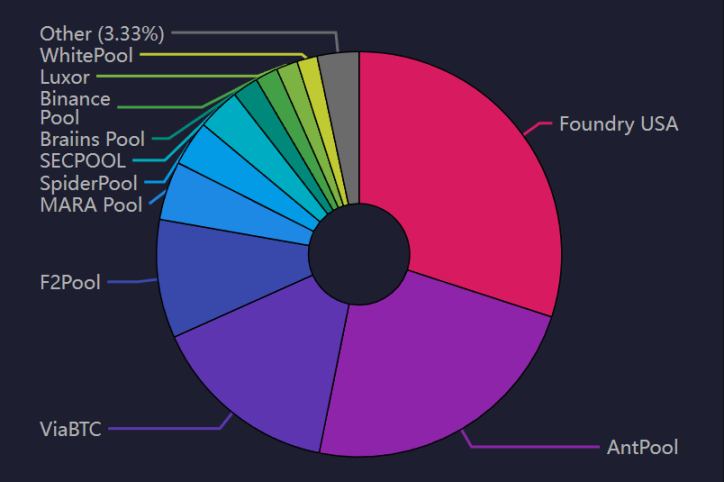This screenshot has height=482, width=724.
Task: Click the Binance Pool label
Action: click(75, 108)
